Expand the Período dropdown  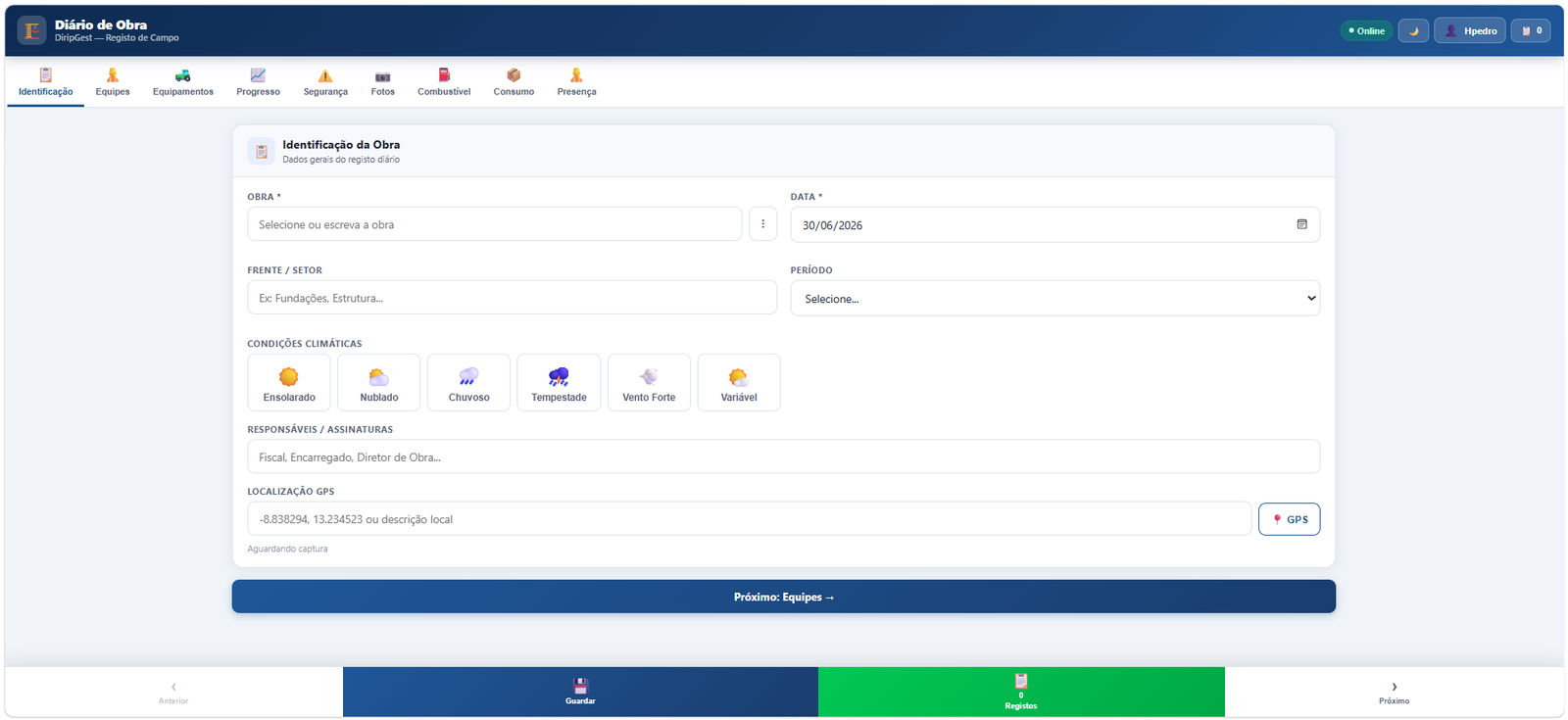[x=1054, y=299]
